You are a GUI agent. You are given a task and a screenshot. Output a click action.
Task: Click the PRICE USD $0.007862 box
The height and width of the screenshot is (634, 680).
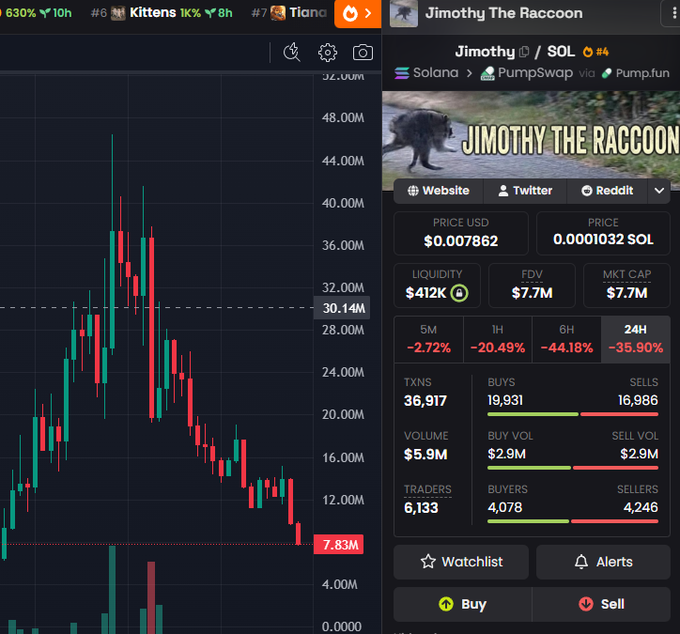click(461, 233)
